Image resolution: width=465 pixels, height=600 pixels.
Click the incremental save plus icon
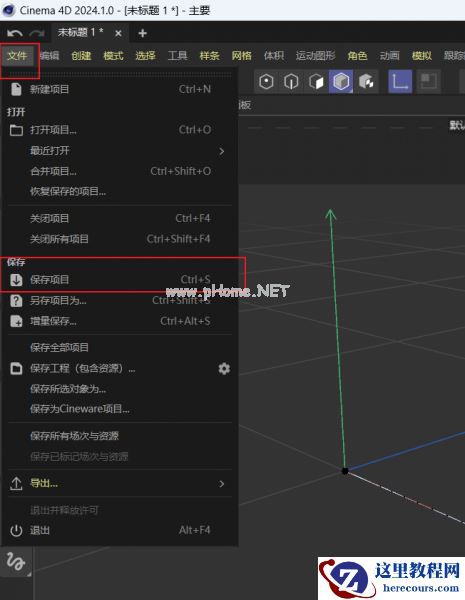coord(16,321)
